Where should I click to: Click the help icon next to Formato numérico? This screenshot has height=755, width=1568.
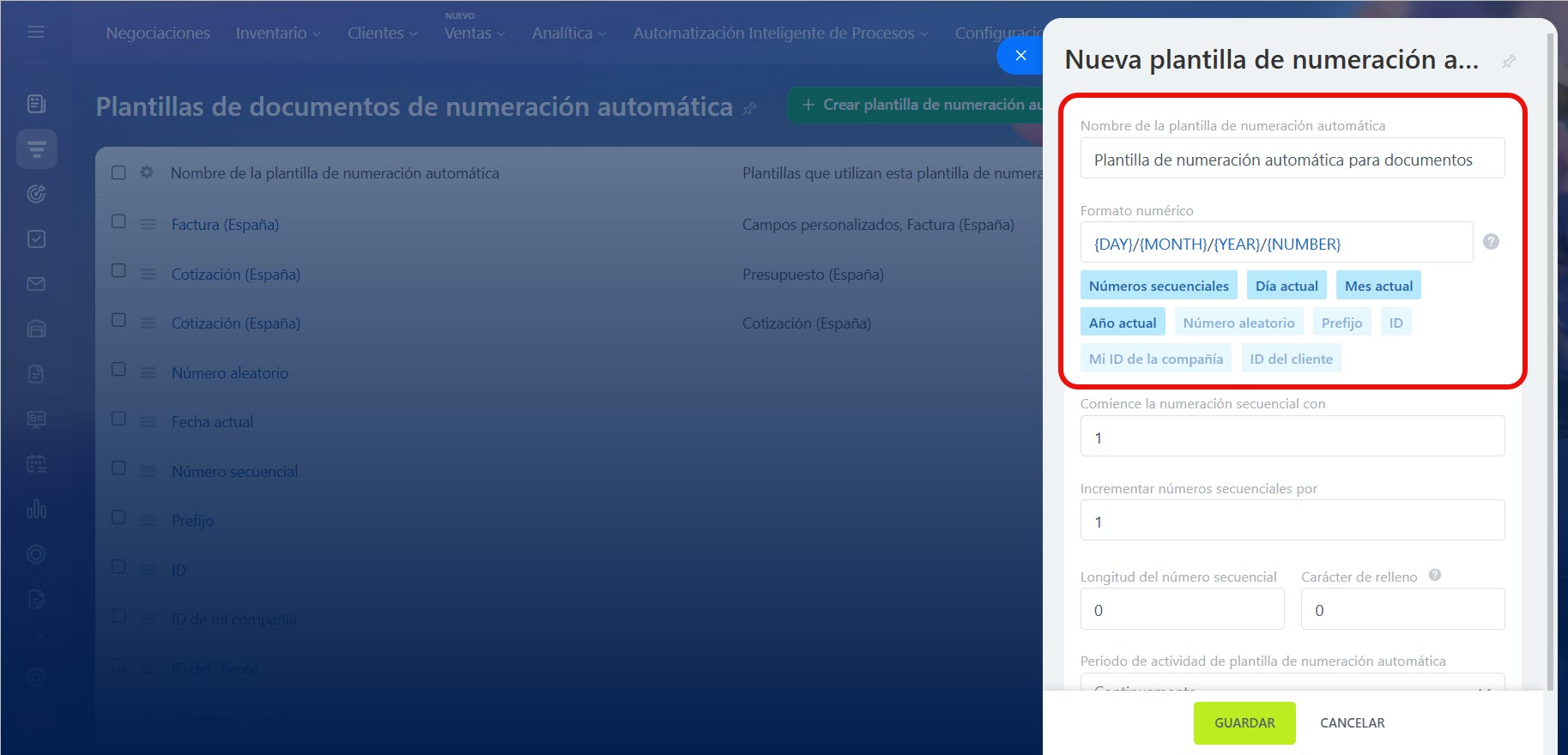click(x=1491, y=242)
